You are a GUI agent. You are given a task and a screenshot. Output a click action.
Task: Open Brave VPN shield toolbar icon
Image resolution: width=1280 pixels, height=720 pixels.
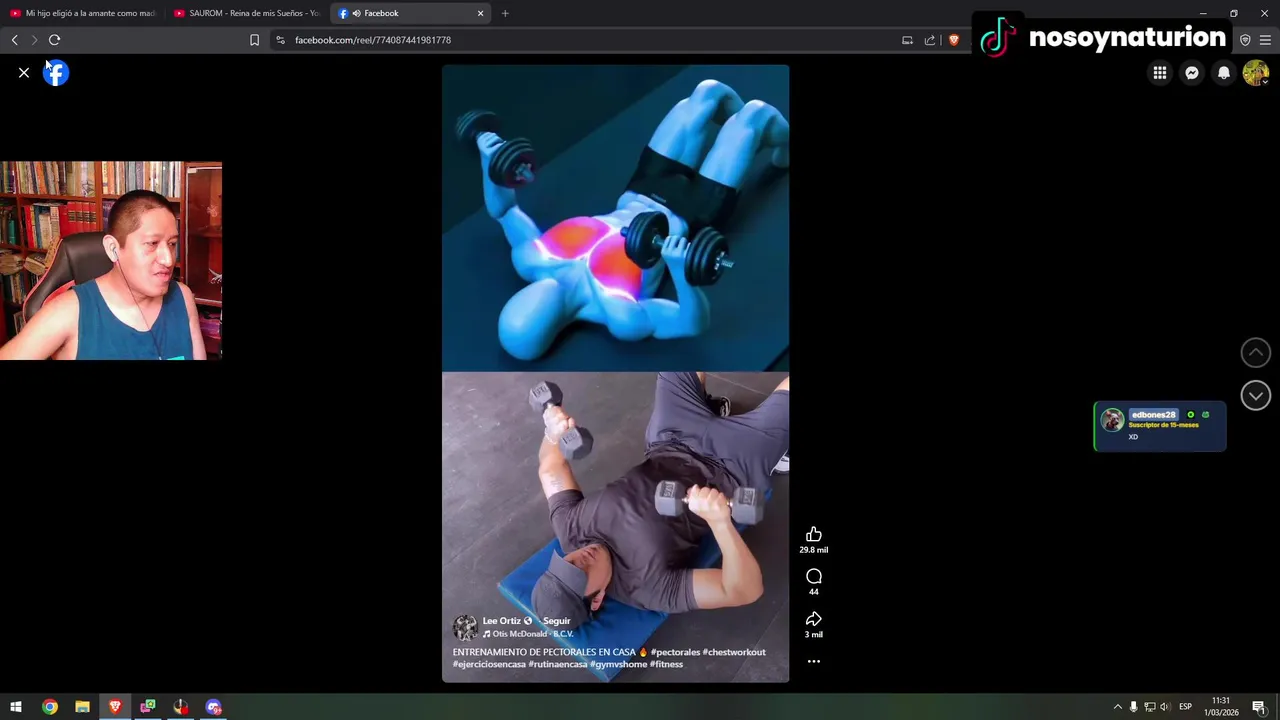[1245, 40]
